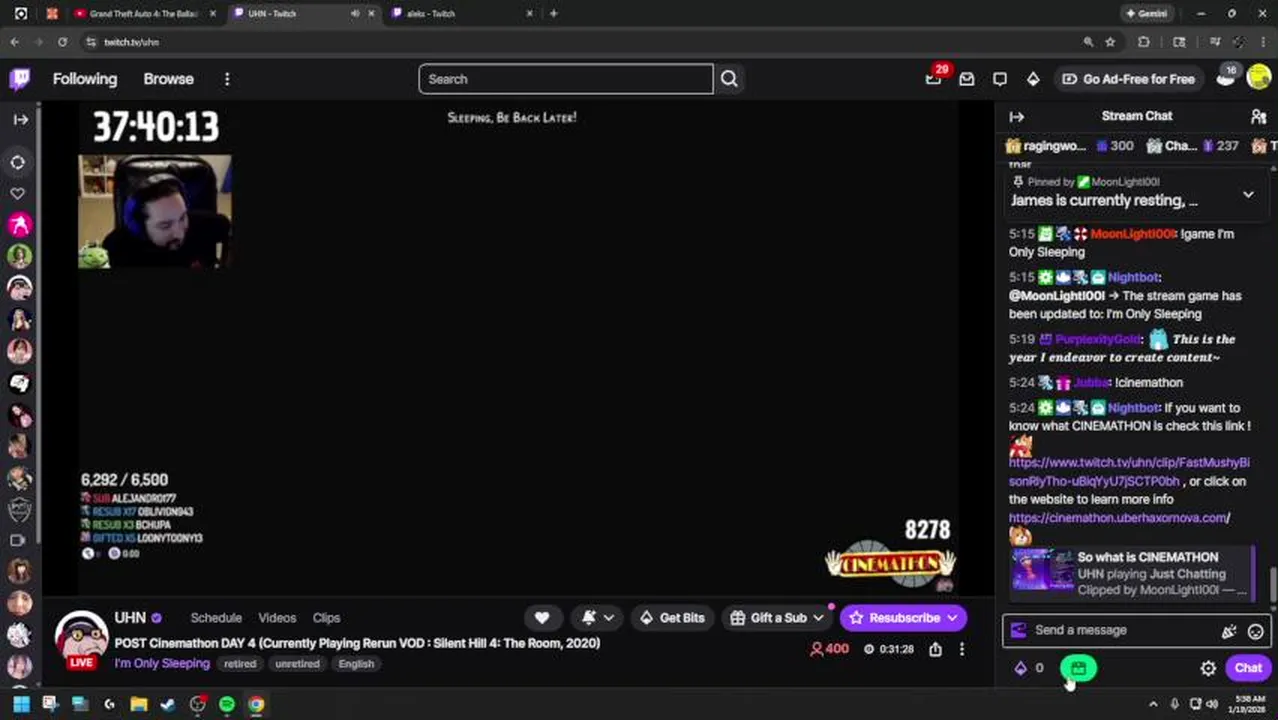This screenshot has height=720, width=1278.
Task: Open the Following tab
Action: (85, 79)
